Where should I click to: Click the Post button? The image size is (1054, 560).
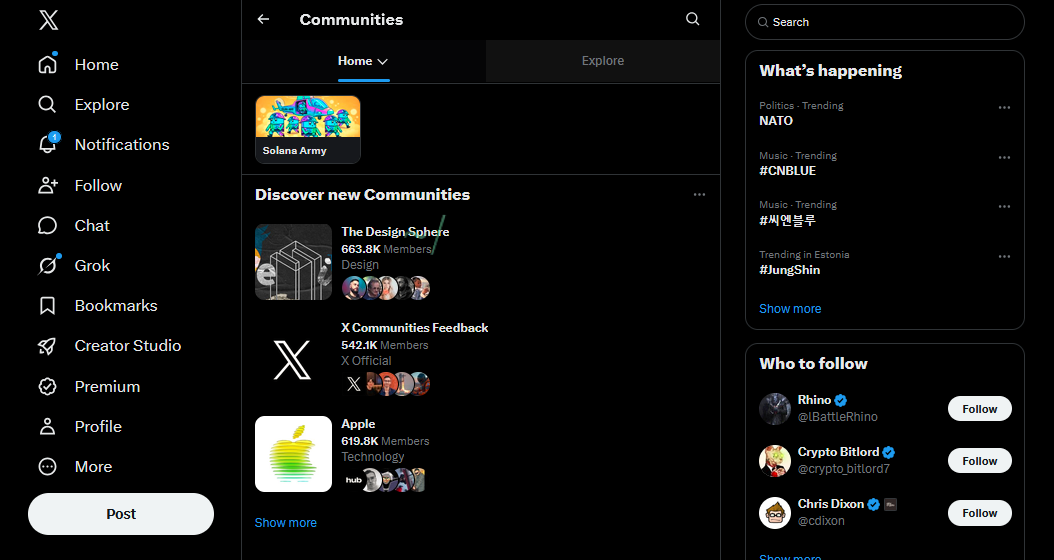click(121, 514)
